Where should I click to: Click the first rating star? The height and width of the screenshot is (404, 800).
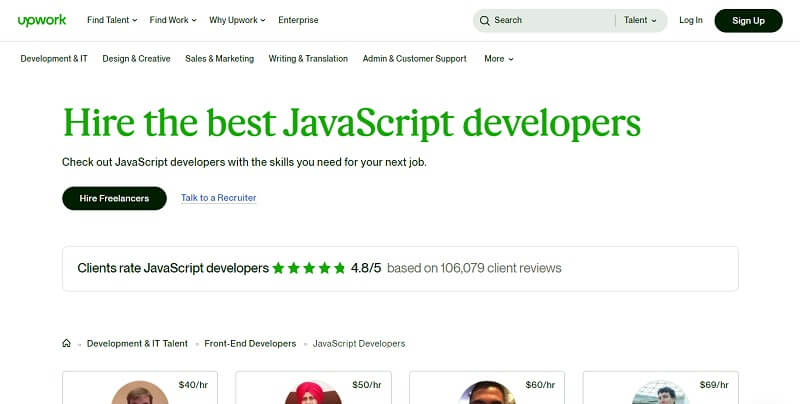pos(278,268)
